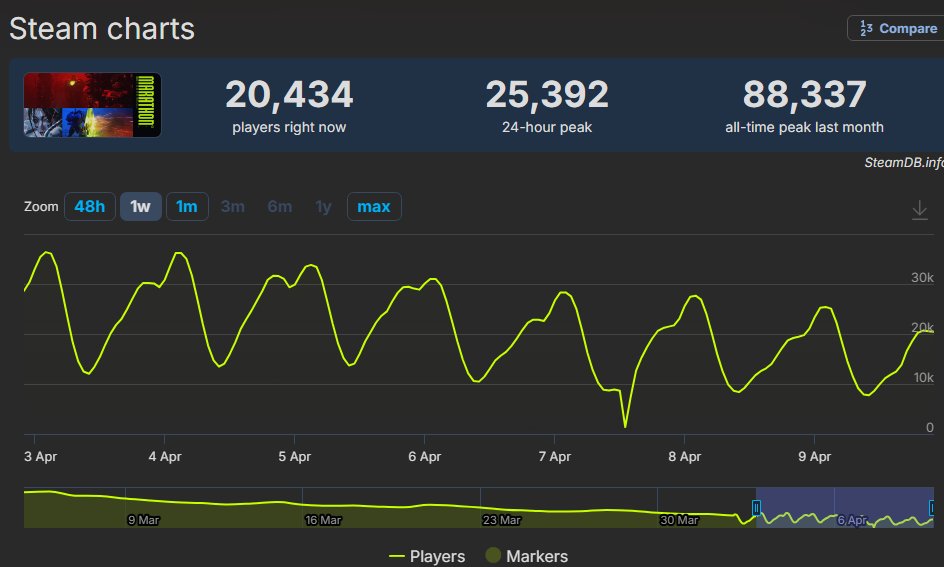Click the 25,392 24-hour peak figure
The height and width of the screenshot is (567, 944).
pos(547,94)
